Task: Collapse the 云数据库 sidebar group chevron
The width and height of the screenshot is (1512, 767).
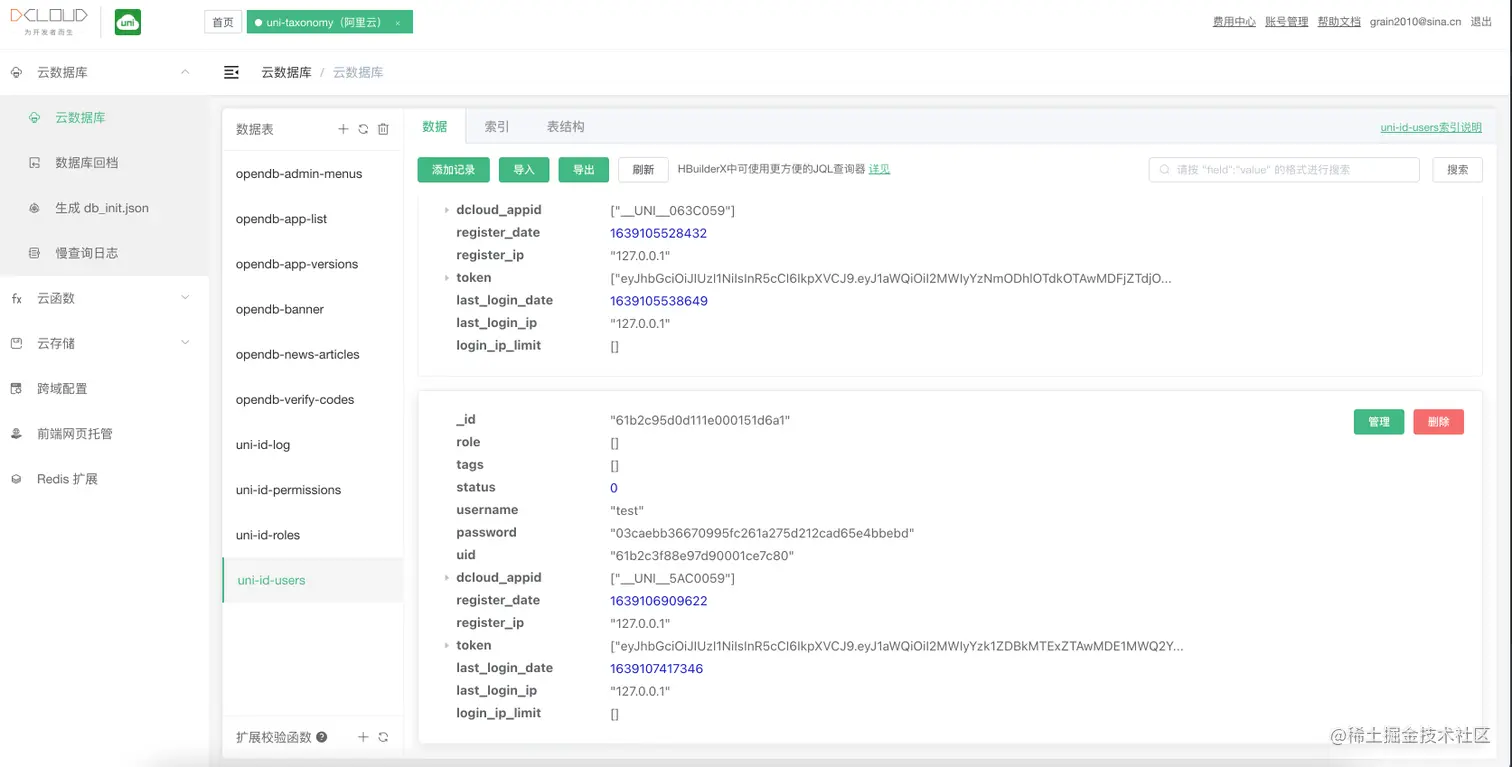Action: 185,72
